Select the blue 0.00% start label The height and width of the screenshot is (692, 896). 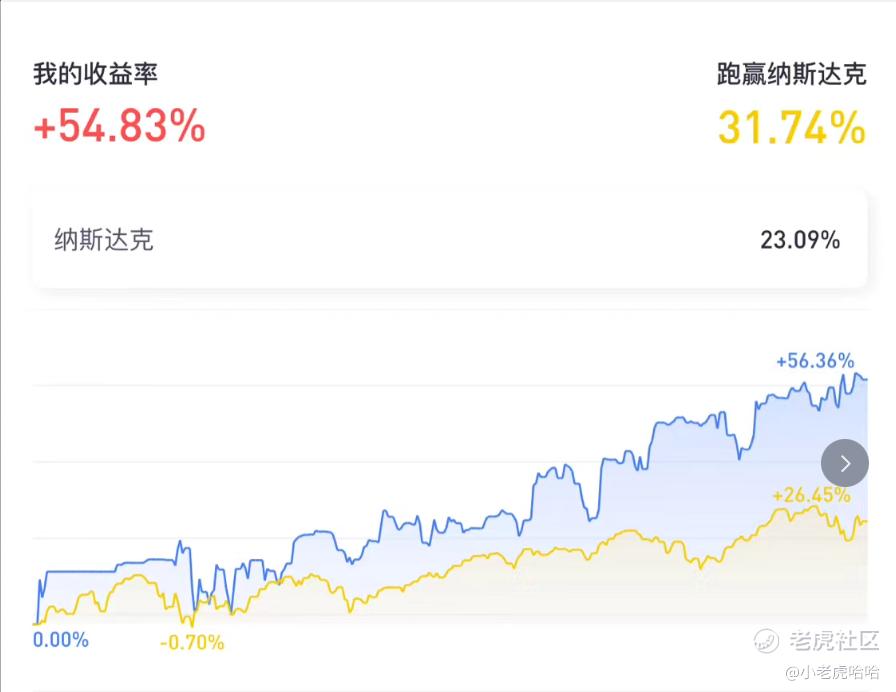(x=61, y=639)
